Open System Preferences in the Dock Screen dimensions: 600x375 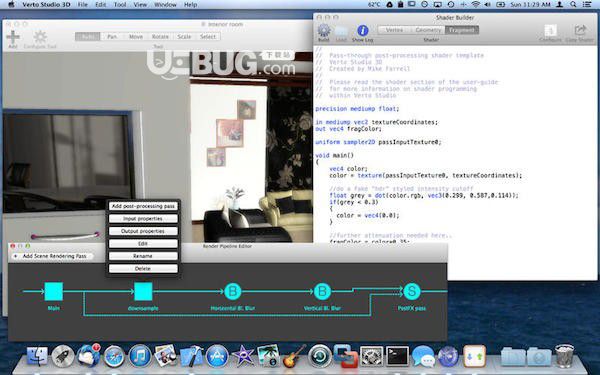pos(372,356)
